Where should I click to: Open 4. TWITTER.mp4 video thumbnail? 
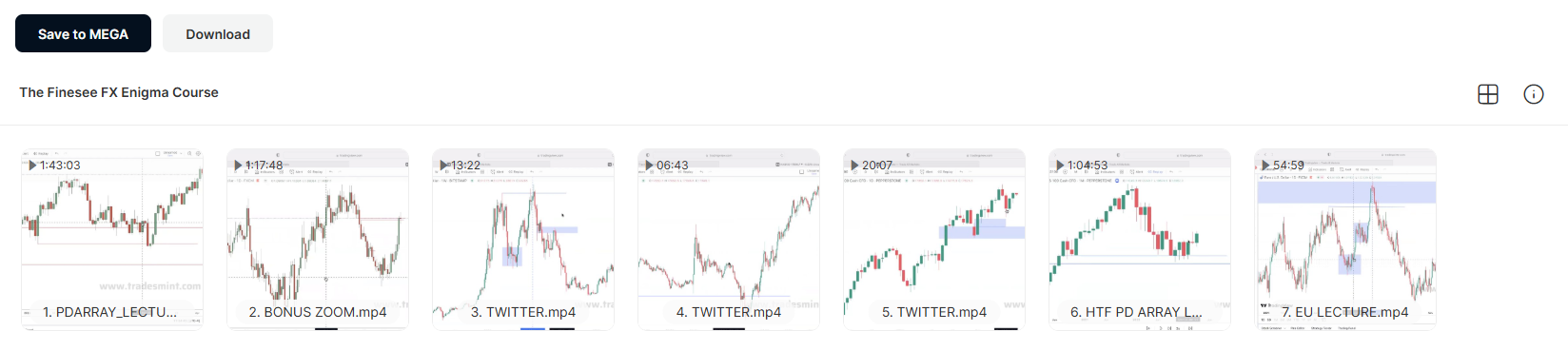(x=729, y=239)
